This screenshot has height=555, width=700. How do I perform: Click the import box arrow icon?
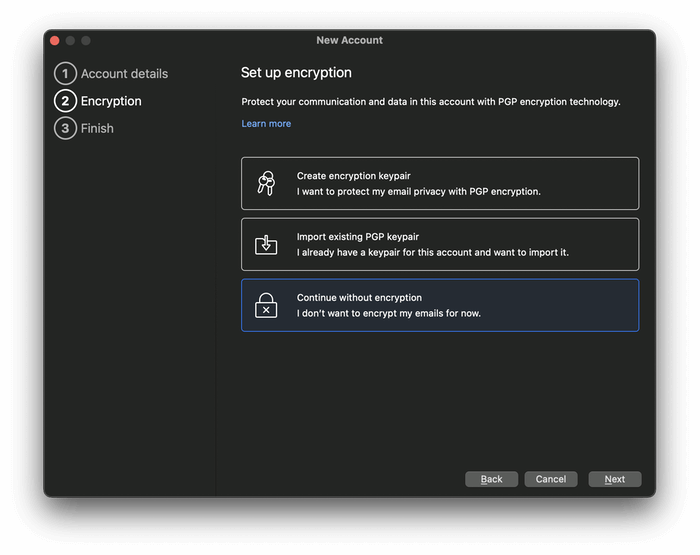[265, 244]
